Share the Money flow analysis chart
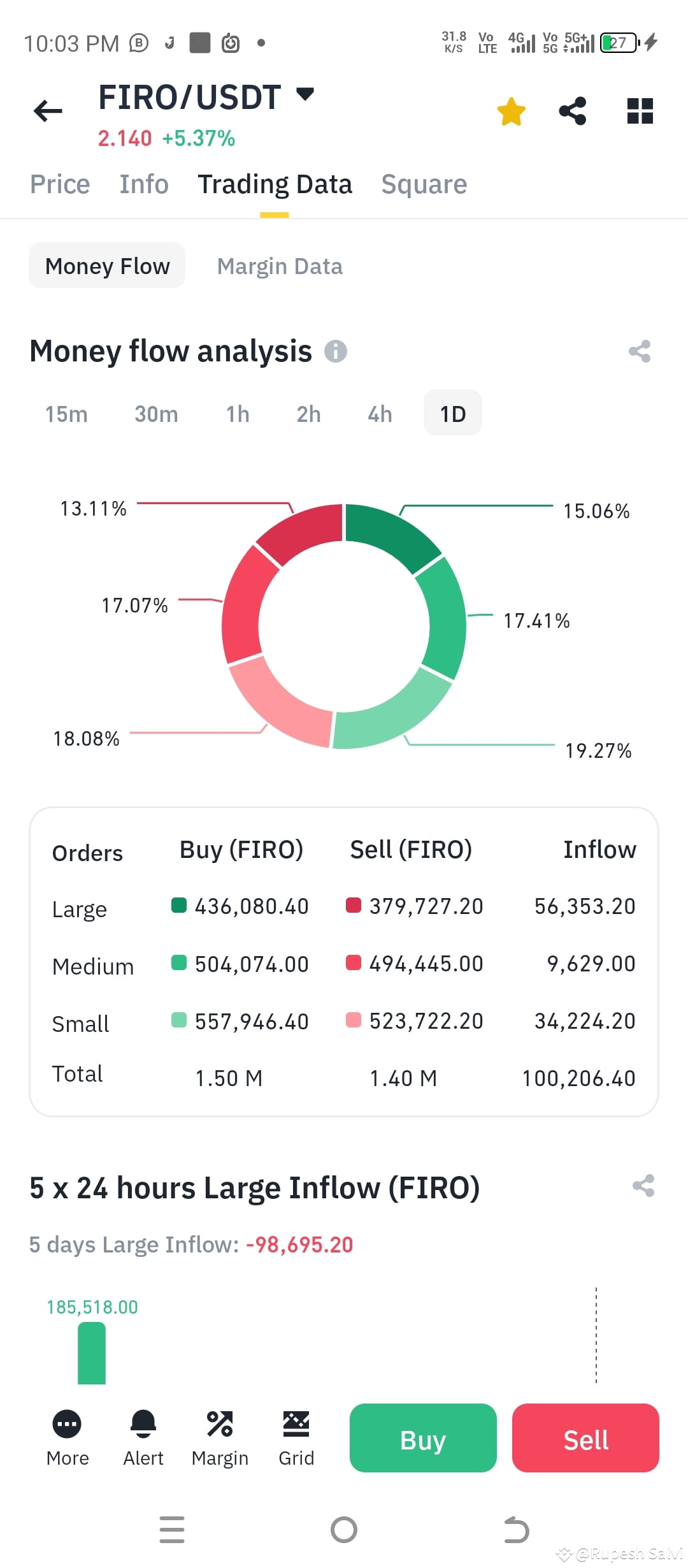 pyautogui.click(x=640, y=351)
